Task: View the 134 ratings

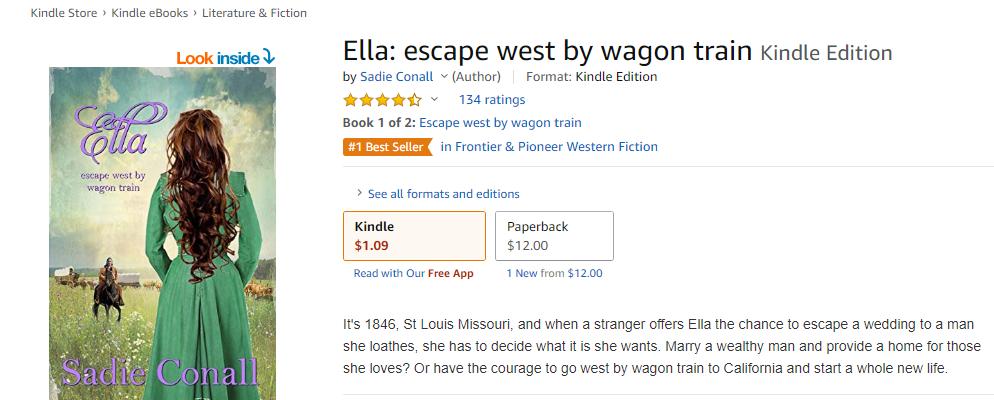Action: [491, 100]
